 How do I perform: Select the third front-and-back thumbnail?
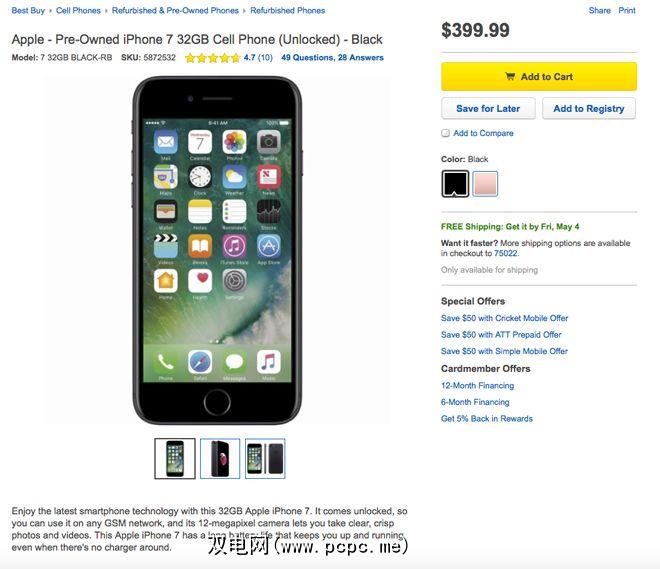(265, 458)
